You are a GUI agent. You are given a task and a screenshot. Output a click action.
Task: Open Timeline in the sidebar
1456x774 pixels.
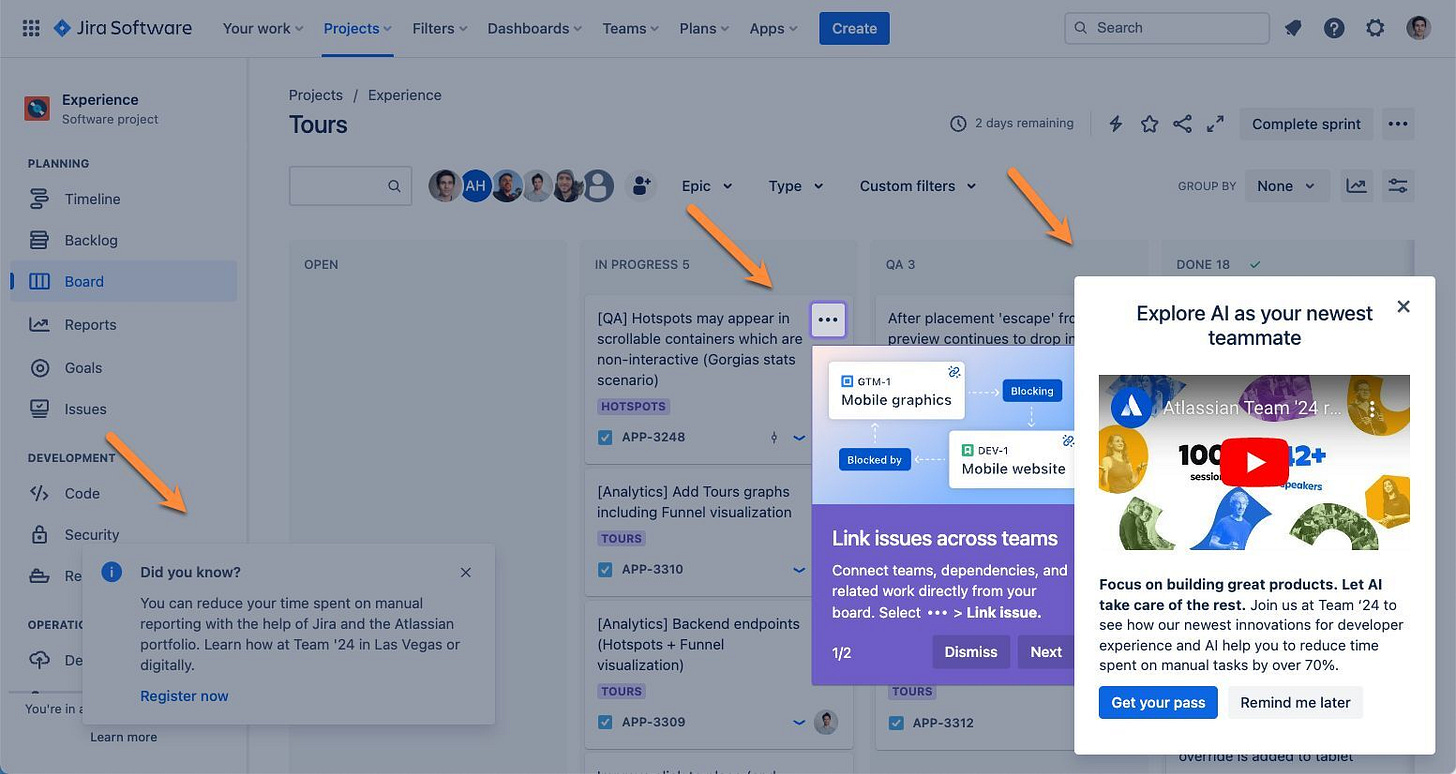click(x=123, y=199)
